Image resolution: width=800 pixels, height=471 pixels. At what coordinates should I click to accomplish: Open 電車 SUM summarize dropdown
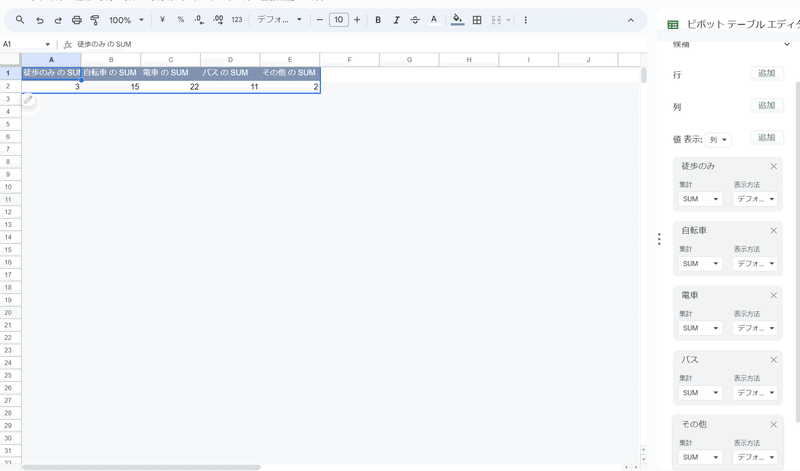(700, 328)
